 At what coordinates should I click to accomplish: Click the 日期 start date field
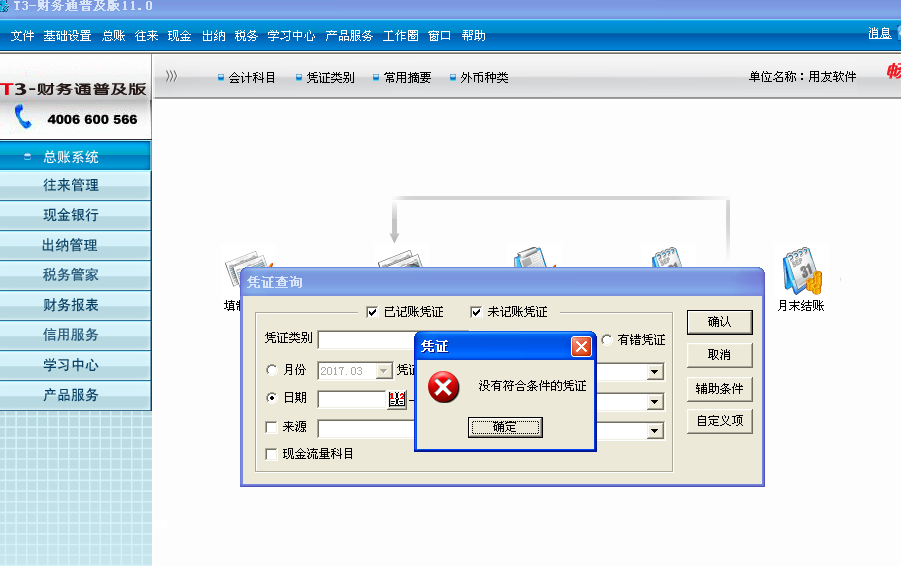(x=353, y=399)
